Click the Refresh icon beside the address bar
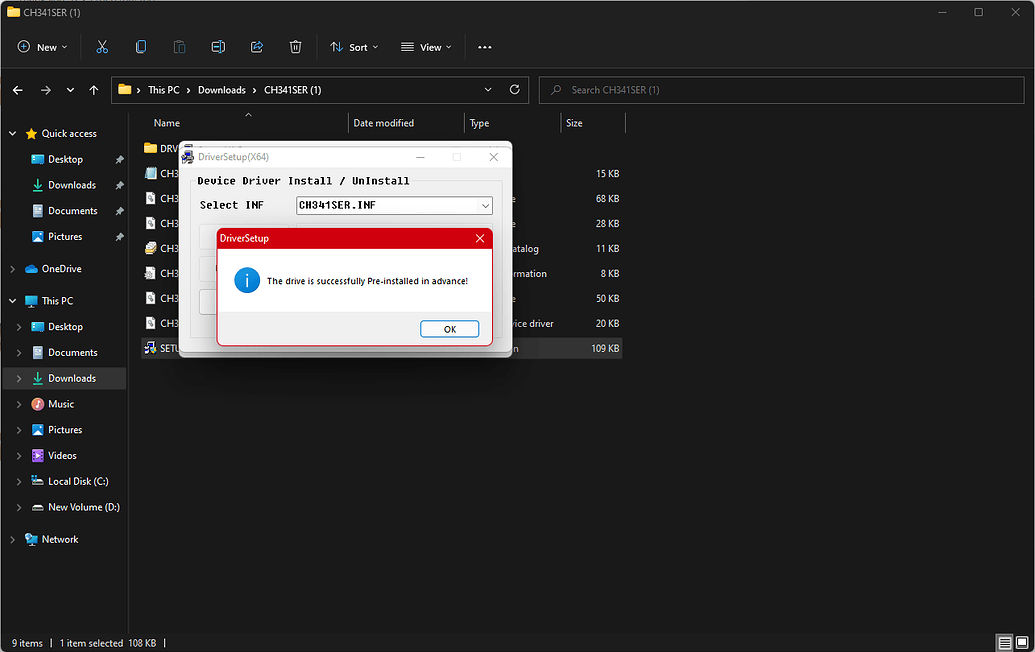Image resolution: width=1035 pixels, height=652 pixels. pos(514,90)
